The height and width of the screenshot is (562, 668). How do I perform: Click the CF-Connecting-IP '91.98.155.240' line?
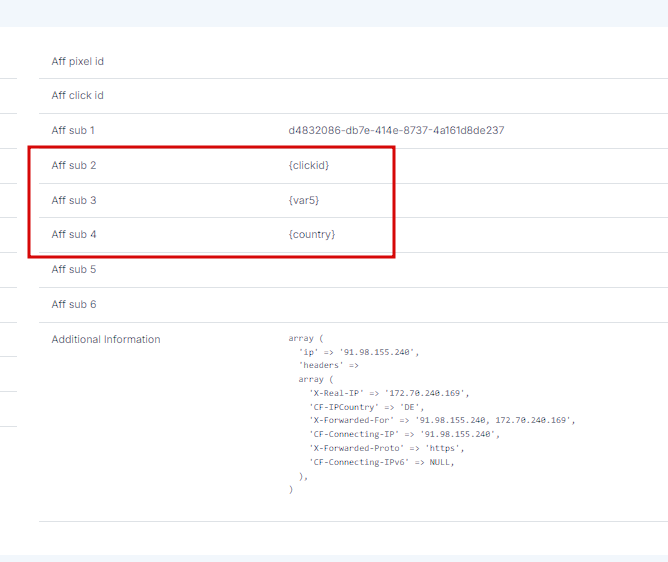pos(405,434)
